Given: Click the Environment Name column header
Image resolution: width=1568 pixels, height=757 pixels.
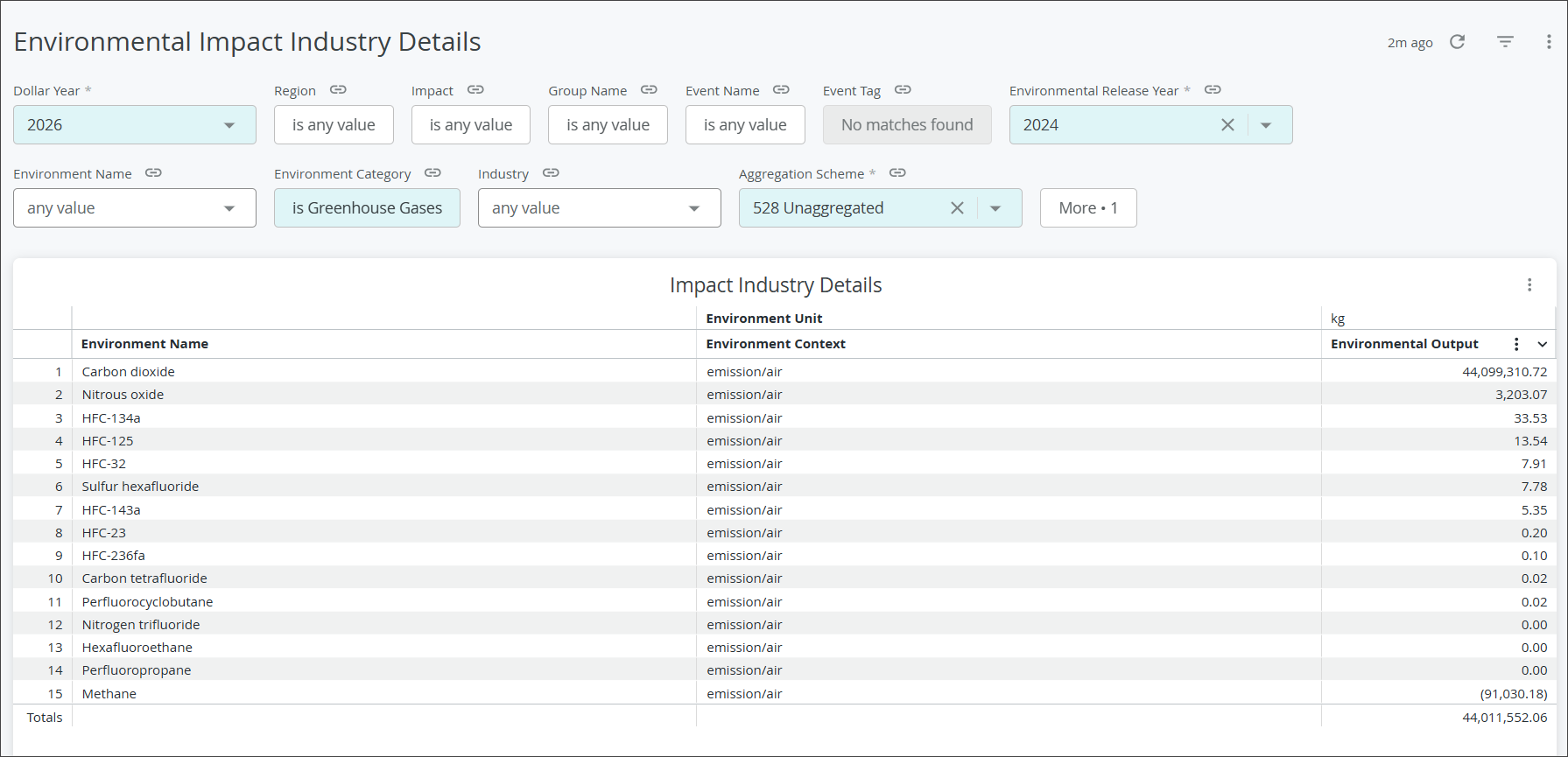Looking at the screenshot, I should [144, 344].
